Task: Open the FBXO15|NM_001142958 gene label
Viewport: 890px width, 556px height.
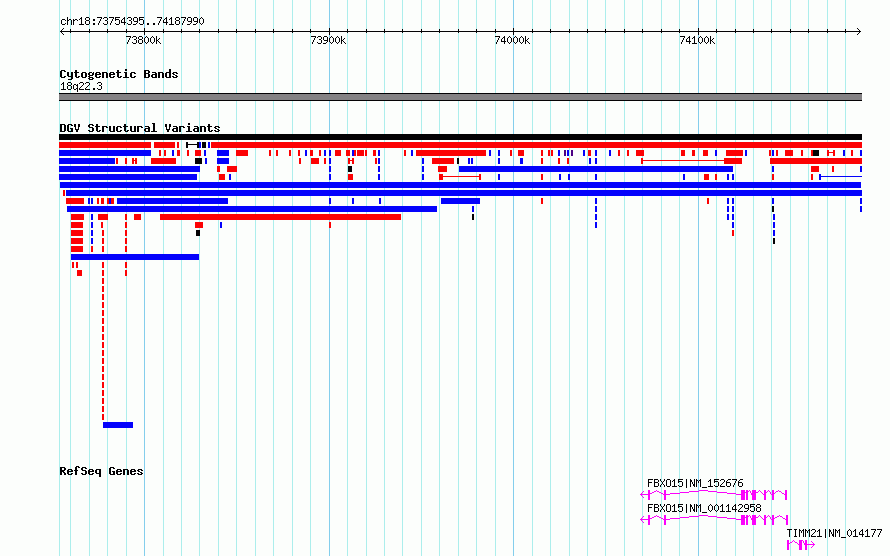Action: (x=704, y=508)
